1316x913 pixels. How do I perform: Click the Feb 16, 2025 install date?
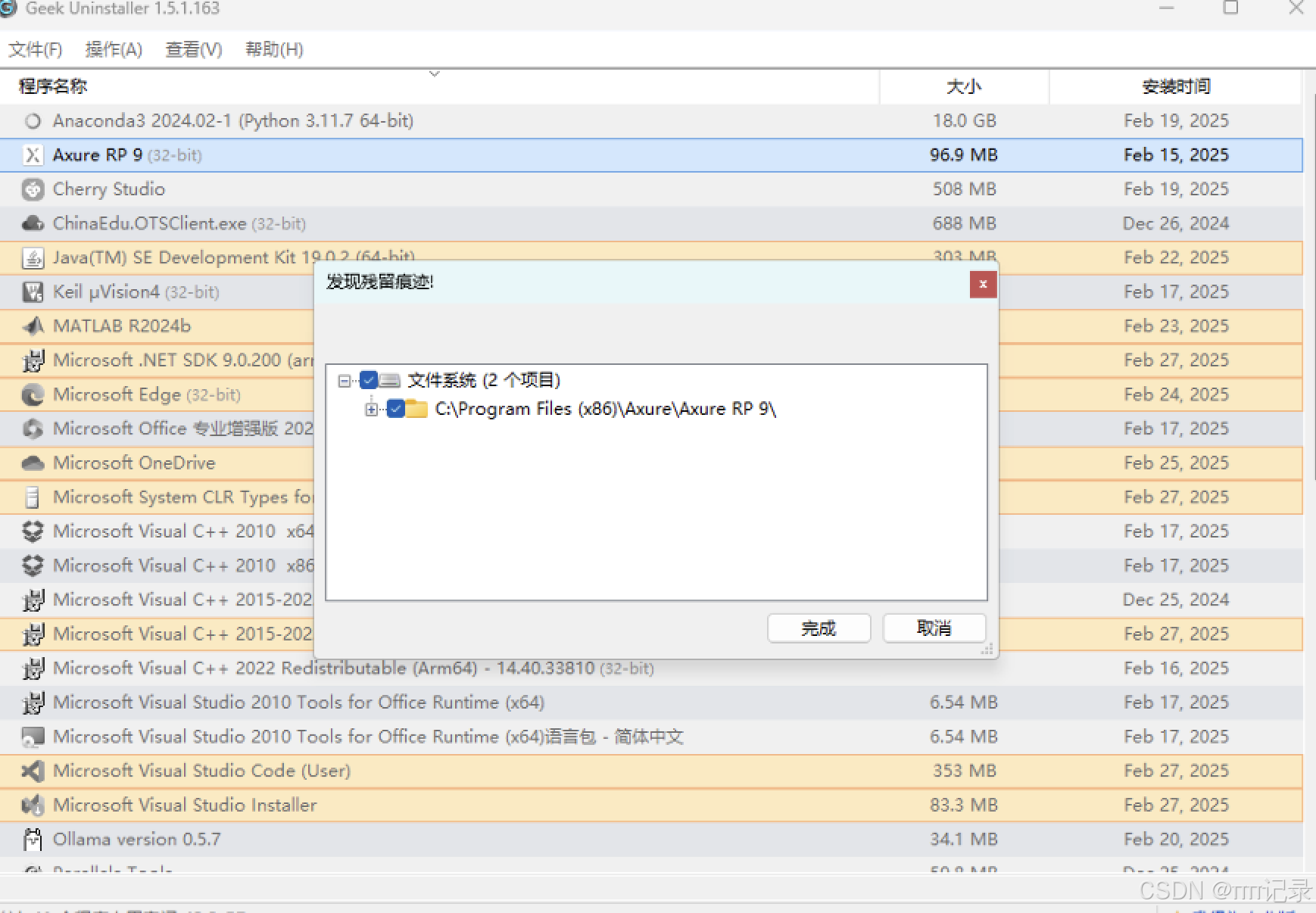pos(1176,668)
